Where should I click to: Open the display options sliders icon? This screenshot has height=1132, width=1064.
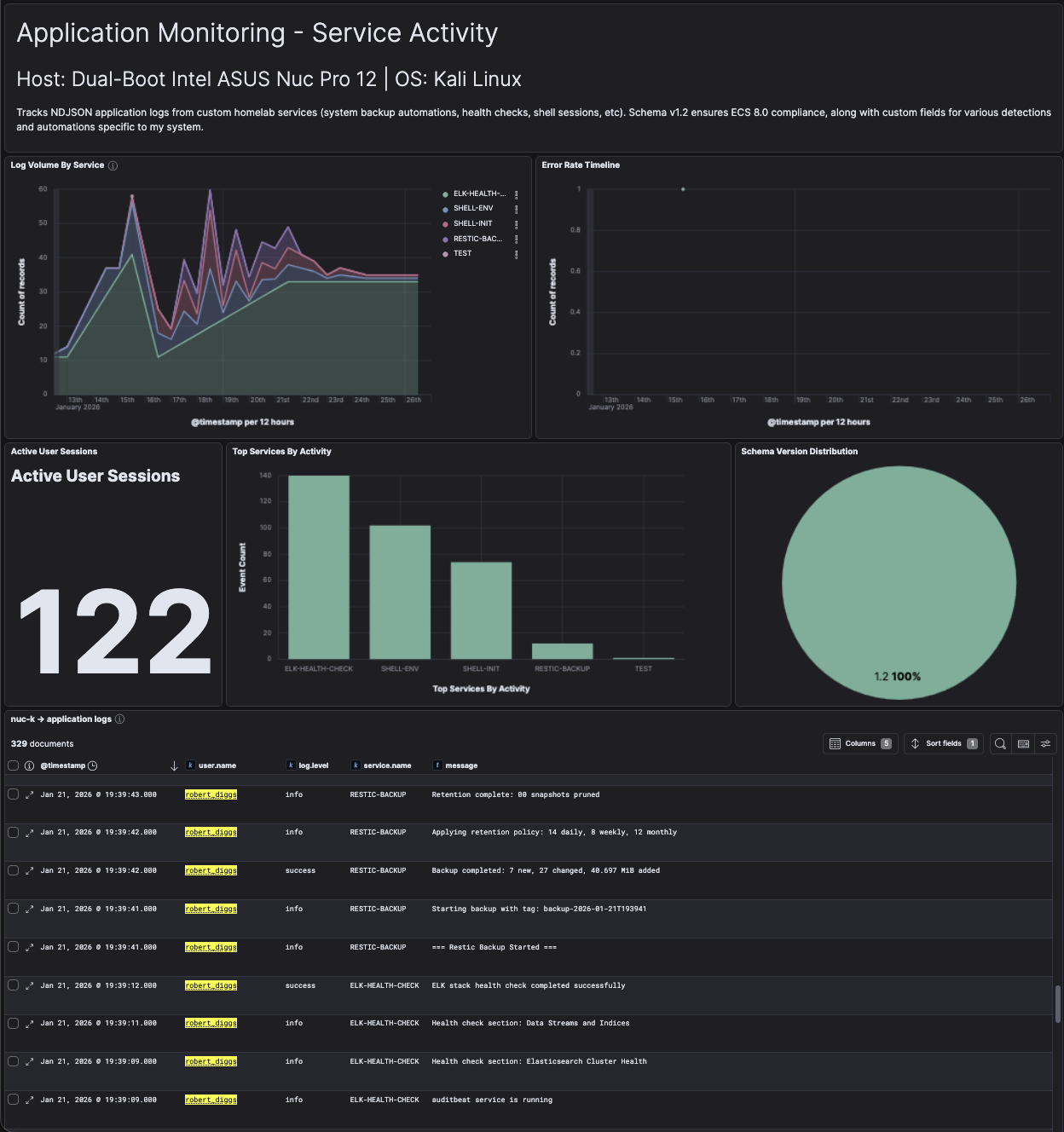tap(1044, 743)
